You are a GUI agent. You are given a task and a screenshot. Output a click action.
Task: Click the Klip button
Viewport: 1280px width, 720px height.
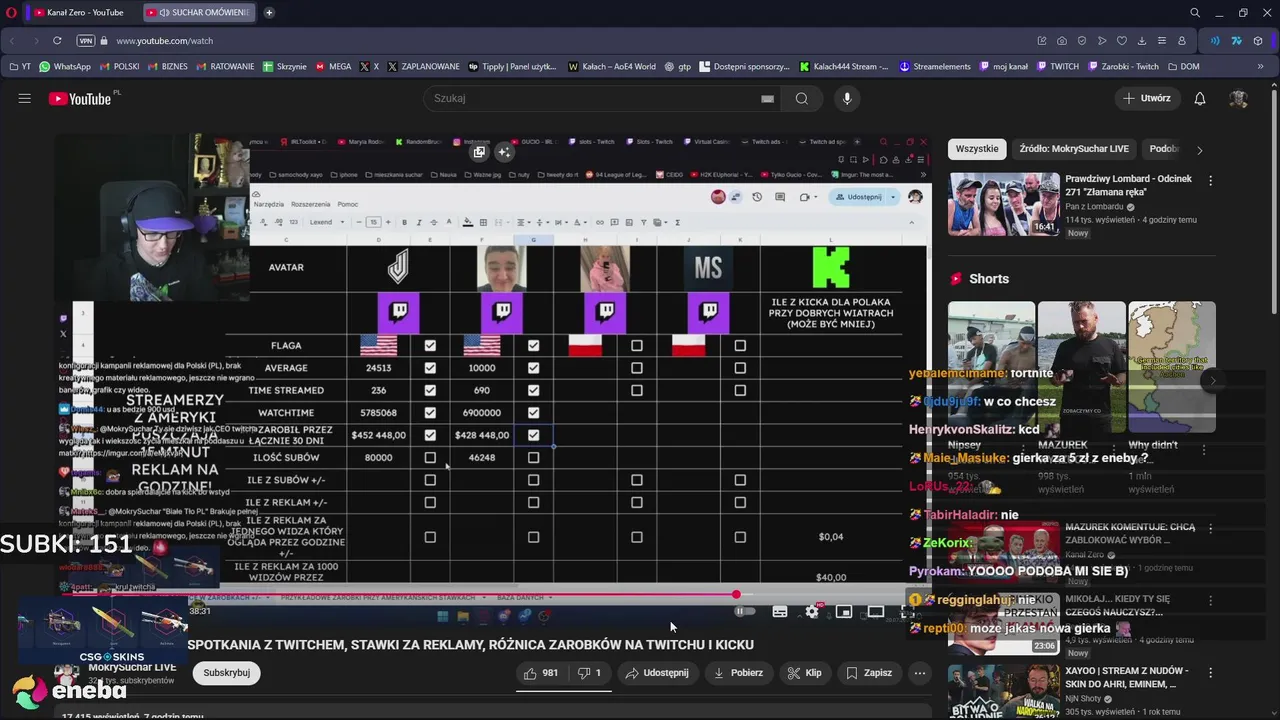tap(805, 673)
